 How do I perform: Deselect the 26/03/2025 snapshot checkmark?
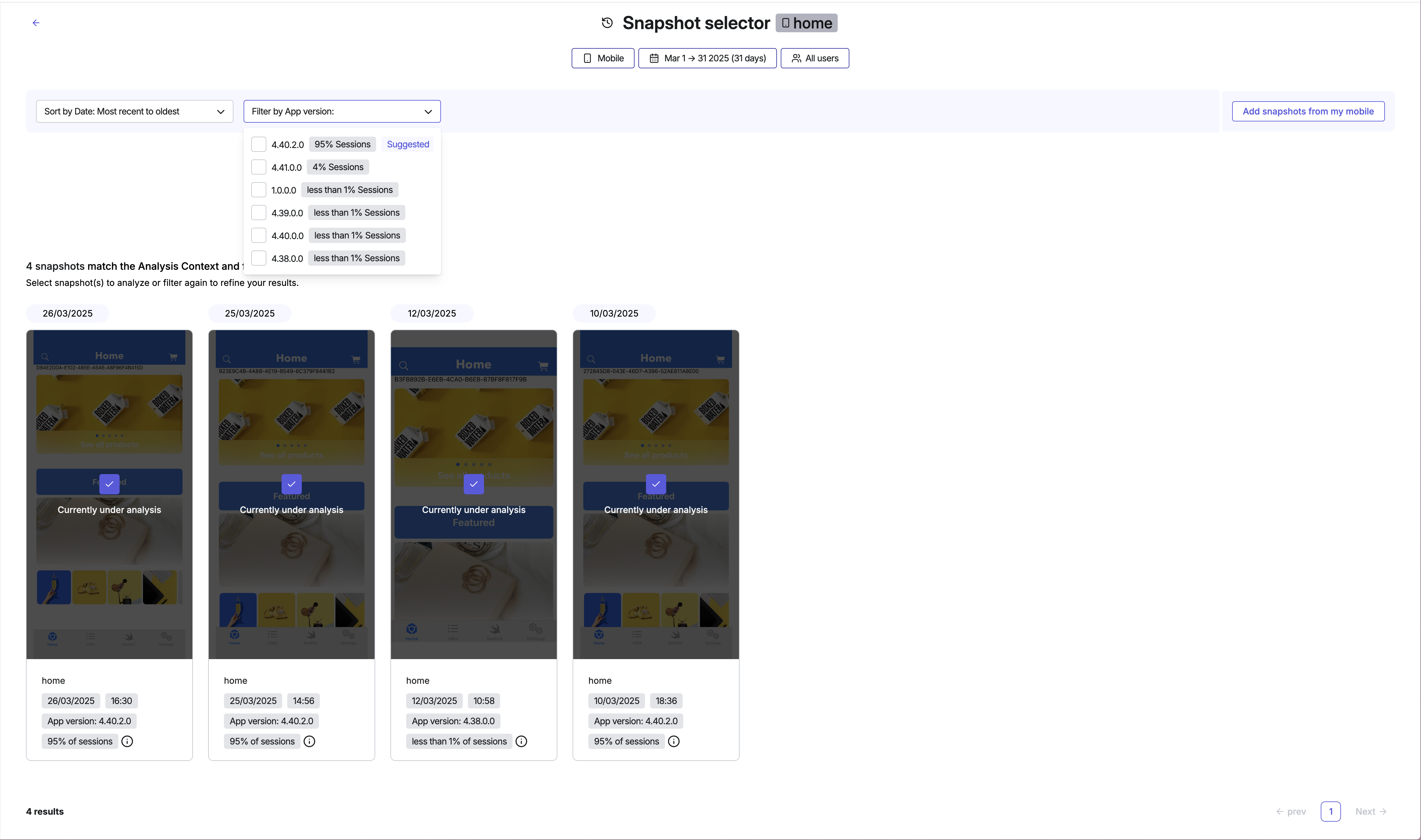(x=109, y=484)
